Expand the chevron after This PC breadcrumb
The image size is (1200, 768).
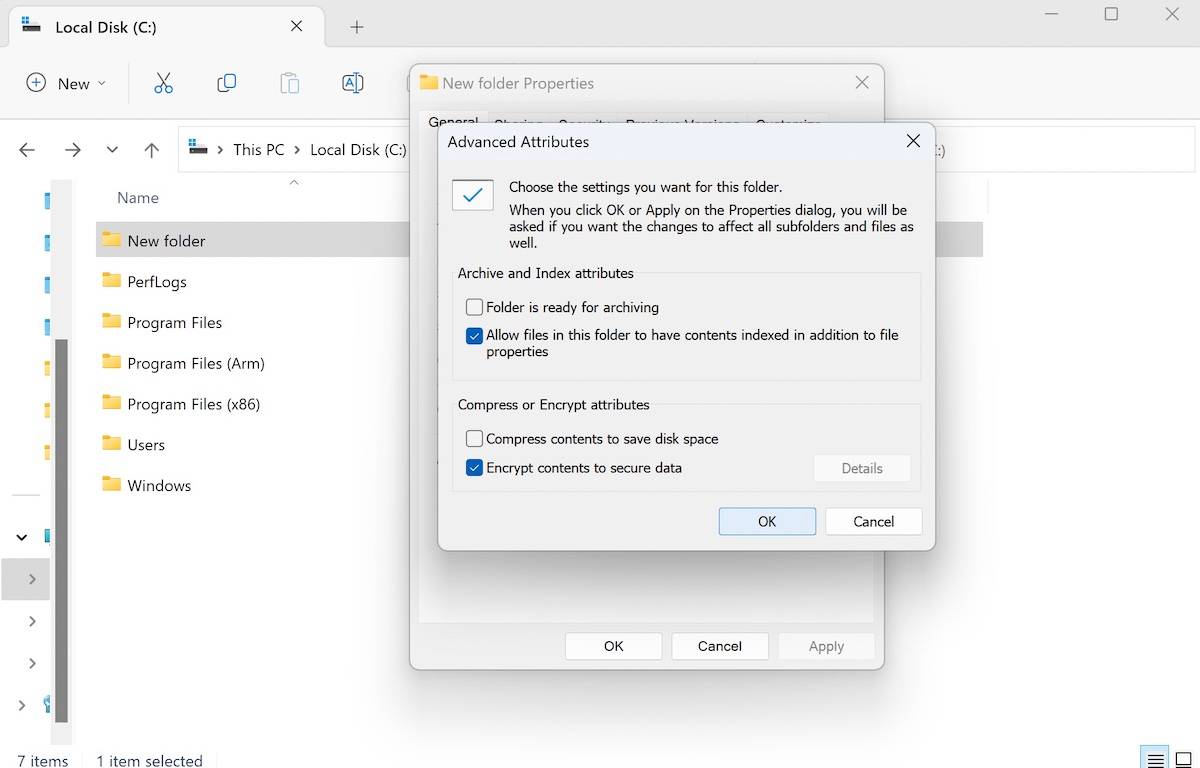(297, 150)
